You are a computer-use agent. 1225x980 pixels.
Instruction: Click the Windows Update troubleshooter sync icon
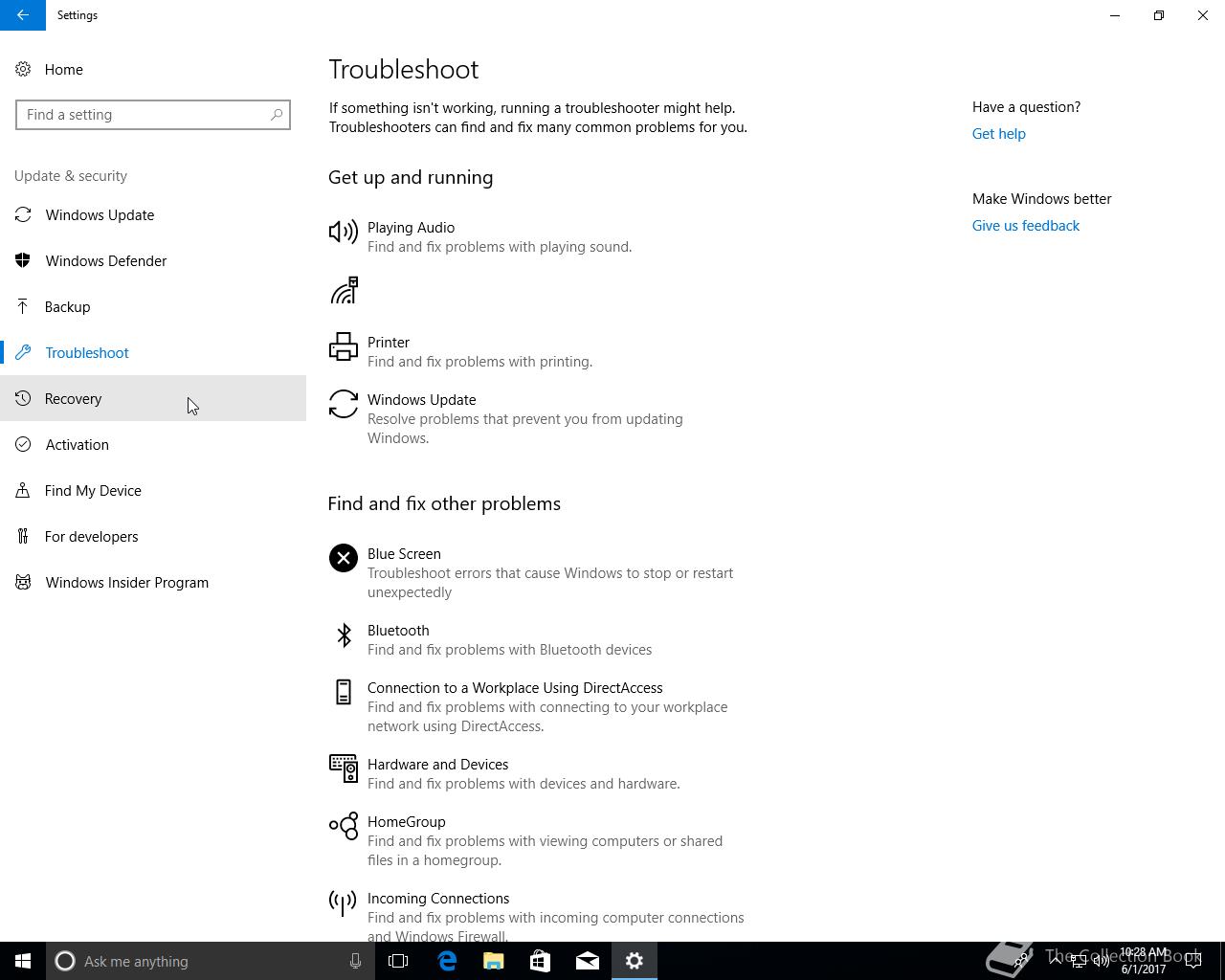pyautogui.click(x=344, y=404)
